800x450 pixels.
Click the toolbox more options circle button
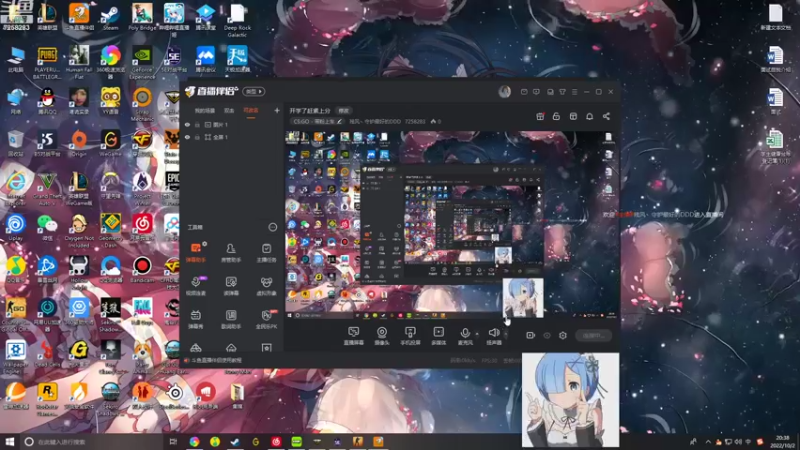coord(272,227)
